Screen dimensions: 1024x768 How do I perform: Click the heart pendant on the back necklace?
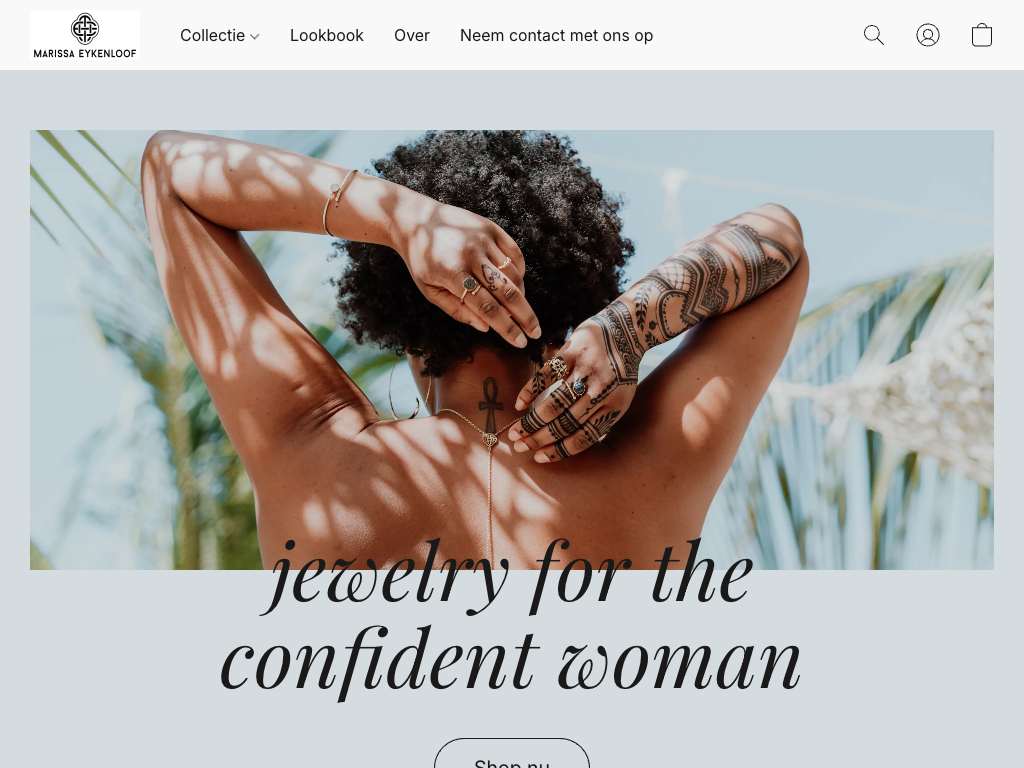tap(489, 441)
